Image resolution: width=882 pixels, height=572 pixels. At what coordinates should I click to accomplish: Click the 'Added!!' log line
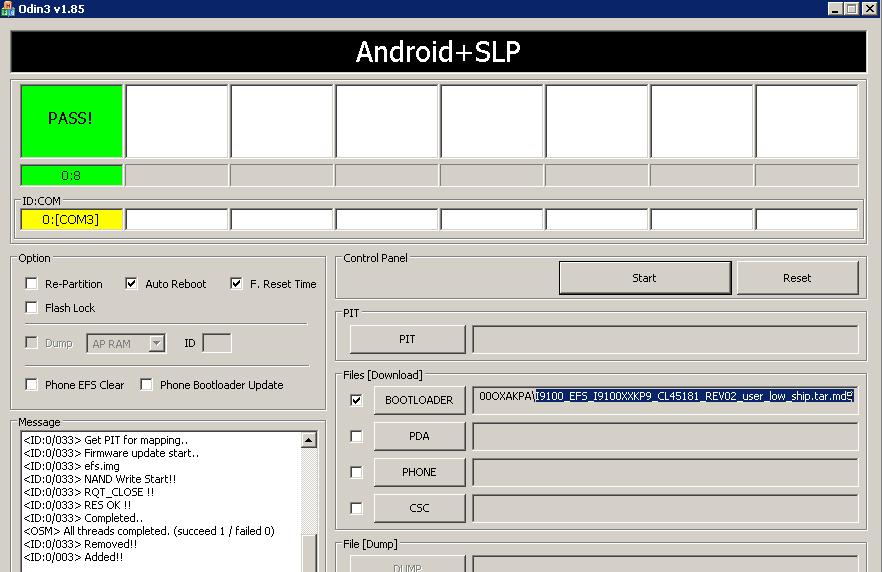tap(73, 557)
